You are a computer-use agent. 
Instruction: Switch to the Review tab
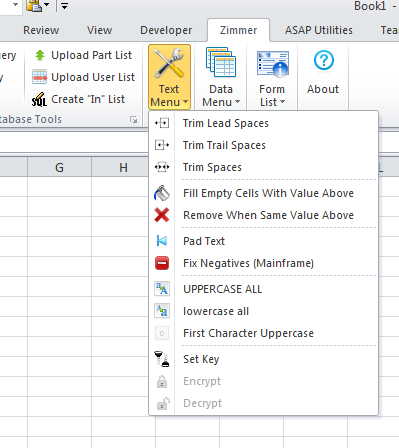tap(41, 30)
